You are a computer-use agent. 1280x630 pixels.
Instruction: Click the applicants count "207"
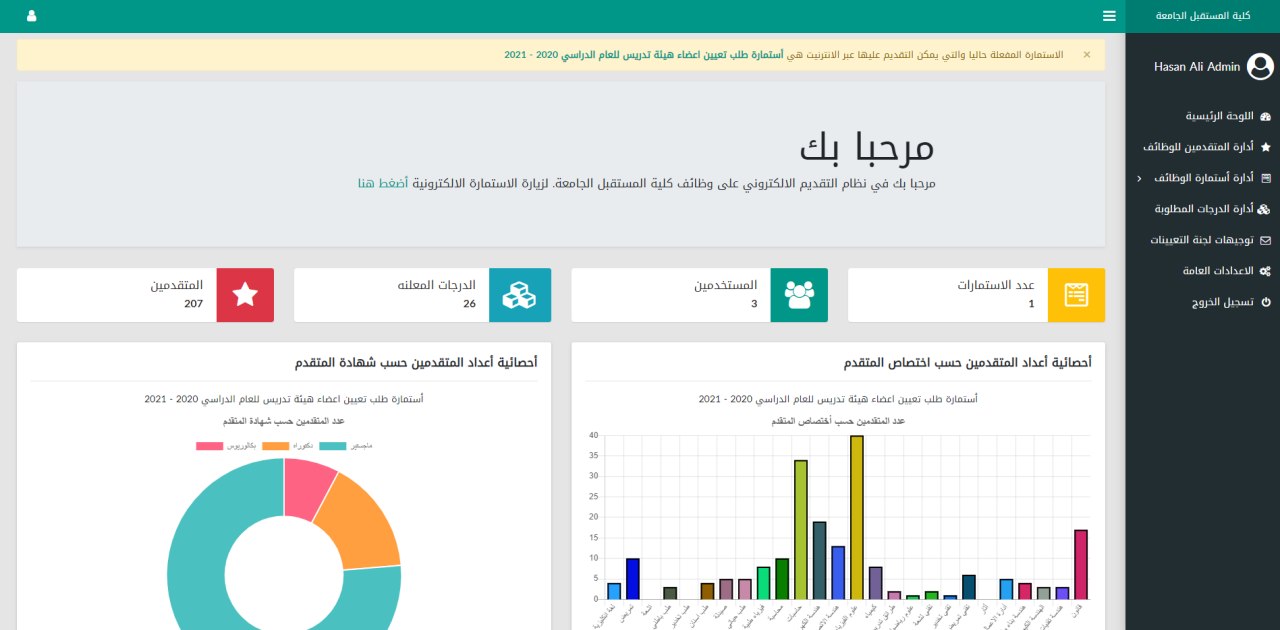point(194,304)
